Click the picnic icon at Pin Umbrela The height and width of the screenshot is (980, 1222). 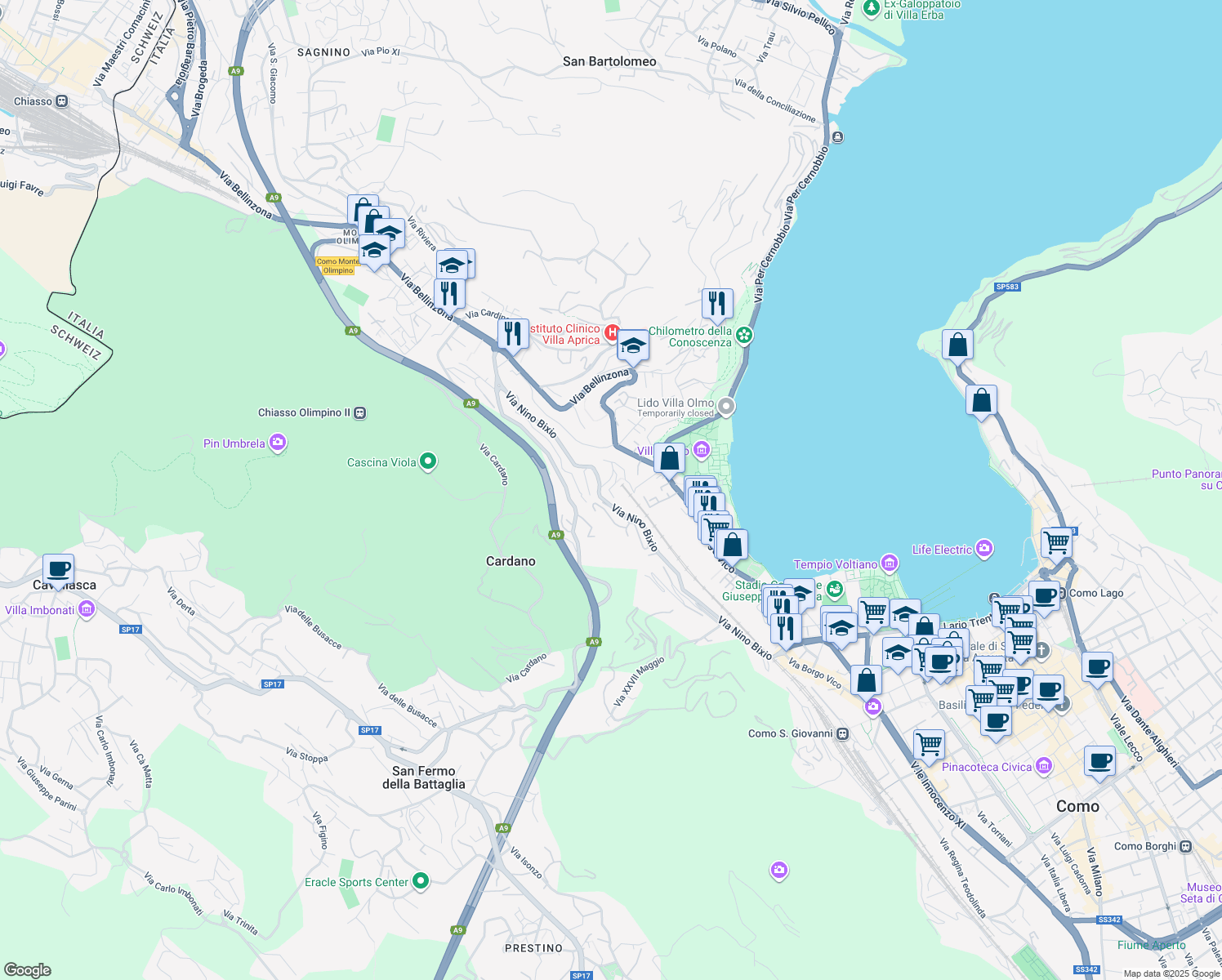click(277, 443)
